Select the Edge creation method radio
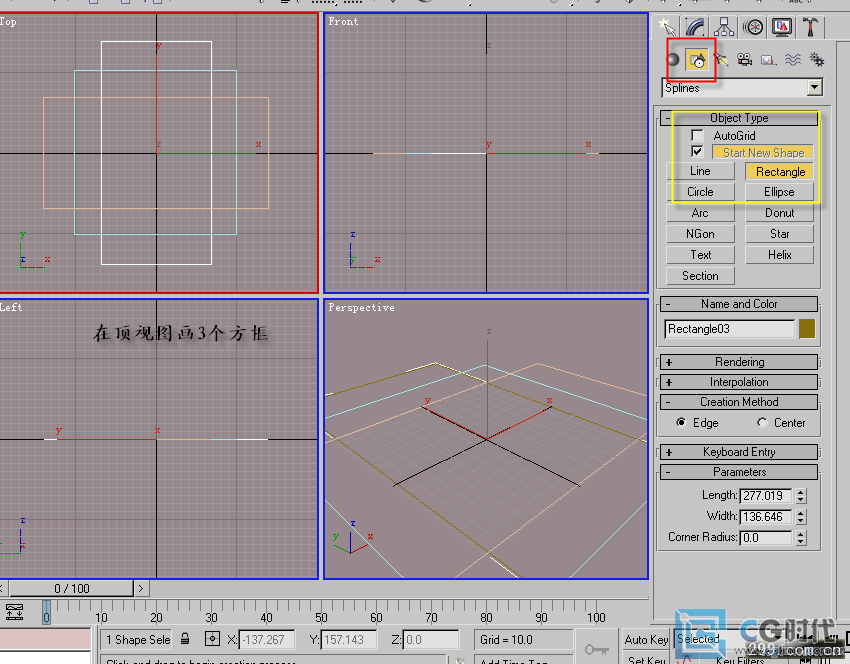Image resolution: width=850 pixels, height=664 pixels. pyautogui.click(x=681, y=422)
